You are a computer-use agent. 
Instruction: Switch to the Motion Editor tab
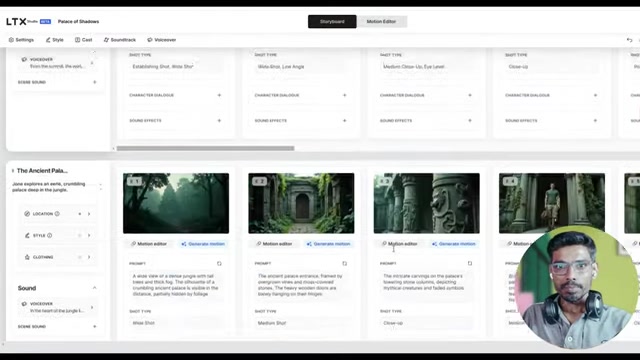click(x=381, y=22)
